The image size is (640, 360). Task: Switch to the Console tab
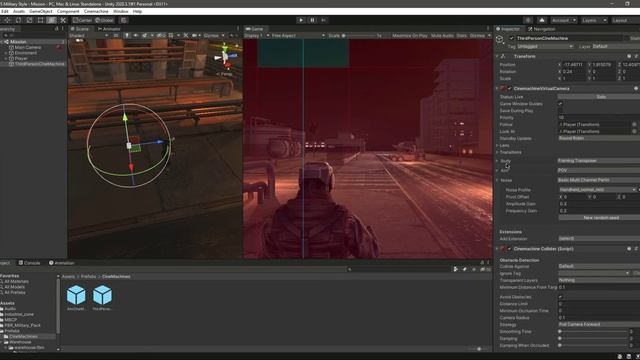[29, 263]
